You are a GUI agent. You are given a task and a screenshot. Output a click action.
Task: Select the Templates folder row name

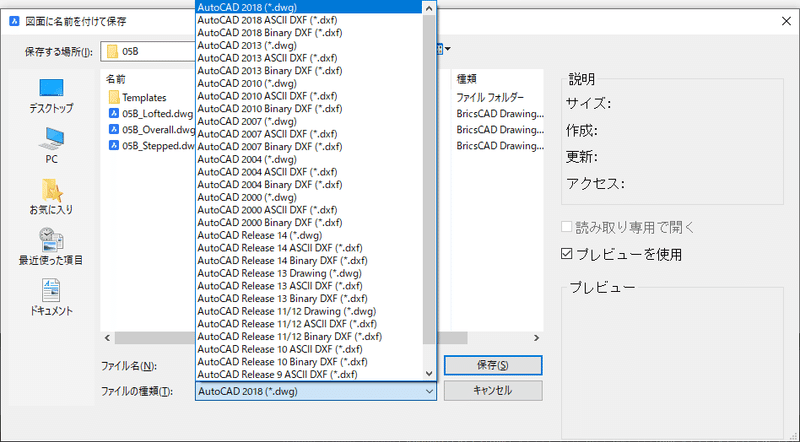point(144,97)
